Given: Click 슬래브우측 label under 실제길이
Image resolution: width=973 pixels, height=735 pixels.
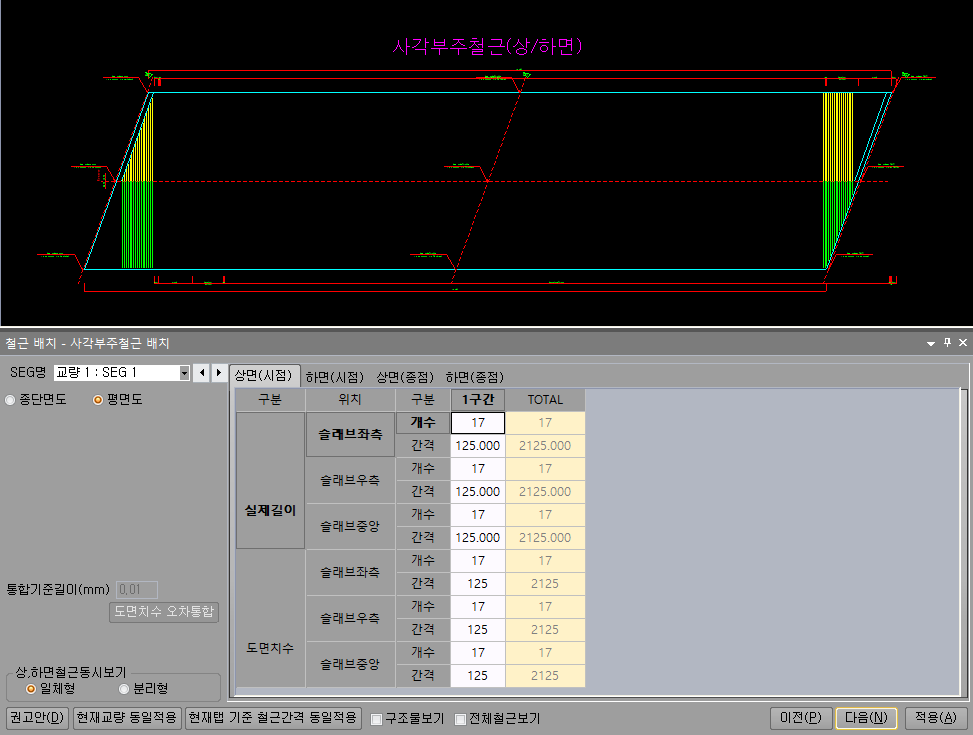Looking at the screenshot, I should tap(350, 480).
